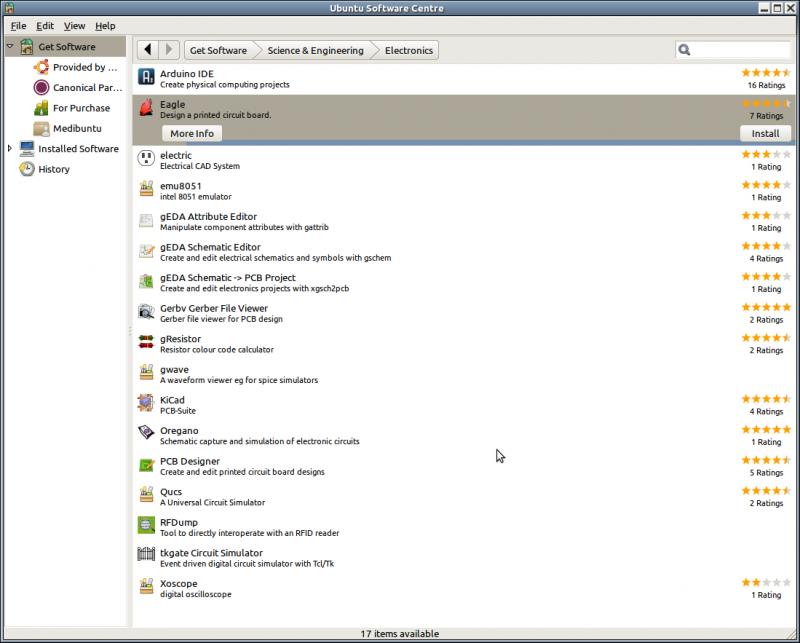Select the 'intel 8051 emulator' description
The height and width of the screenshot is (643, 800).
point(195,196)
